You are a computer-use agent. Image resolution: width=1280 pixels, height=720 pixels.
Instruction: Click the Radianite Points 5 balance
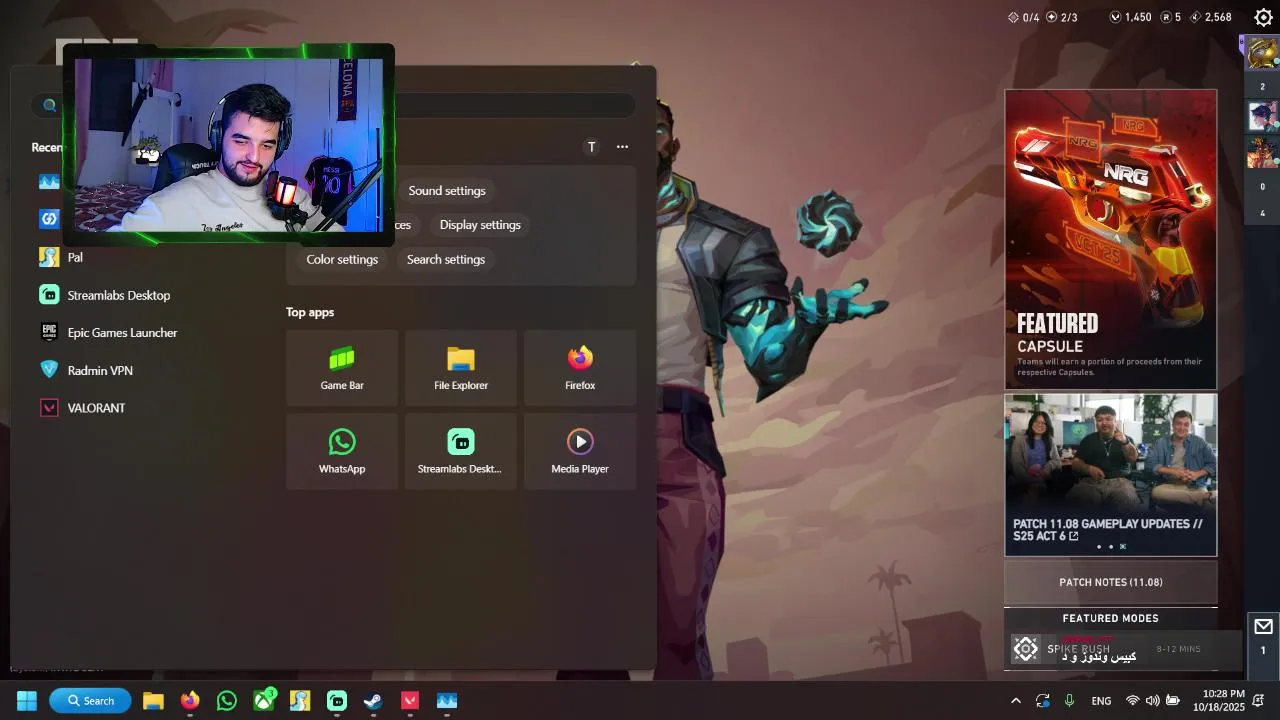(x=1171, y=17)
